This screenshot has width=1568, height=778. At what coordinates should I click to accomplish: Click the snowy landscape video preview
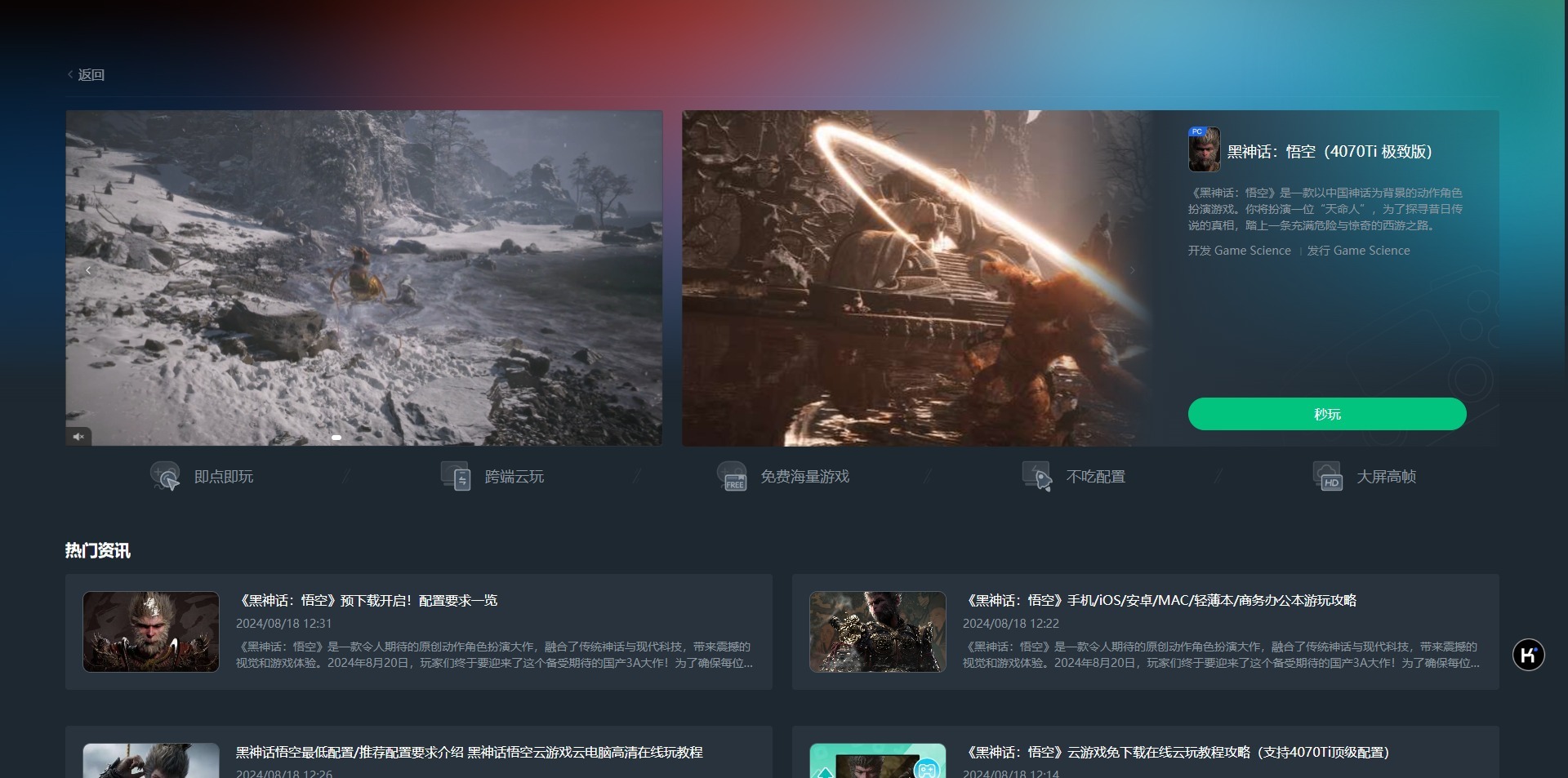(364, 278)
